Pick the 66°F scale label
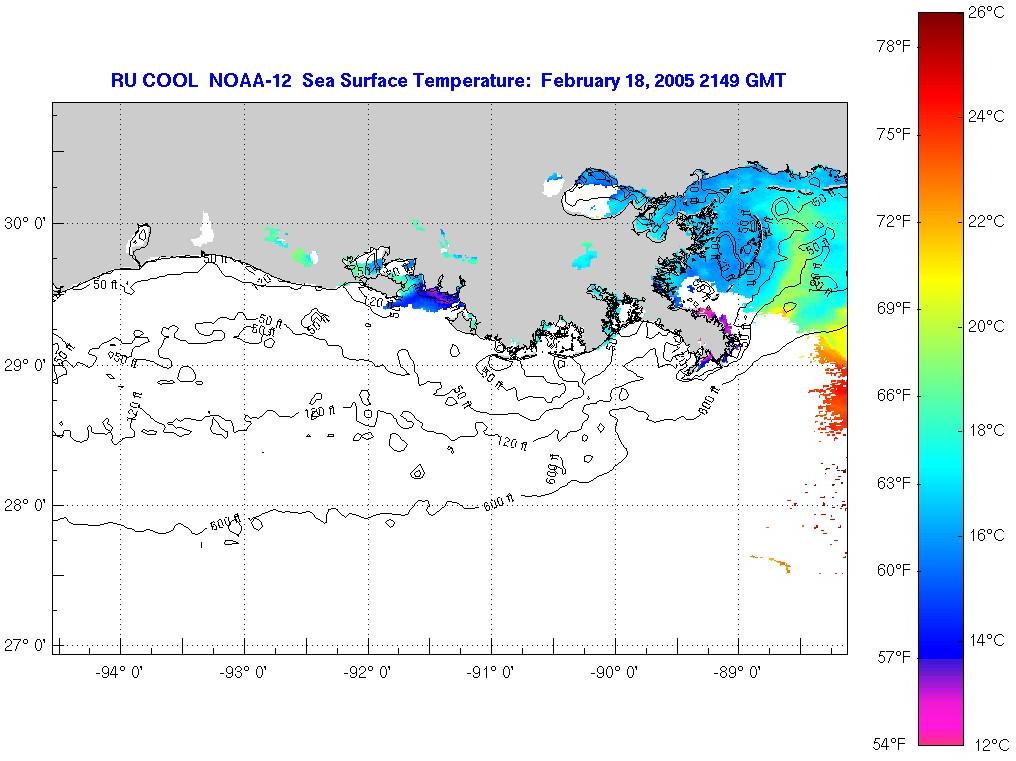The width and height of the screenshot is (1016, 761). point(894,395)
